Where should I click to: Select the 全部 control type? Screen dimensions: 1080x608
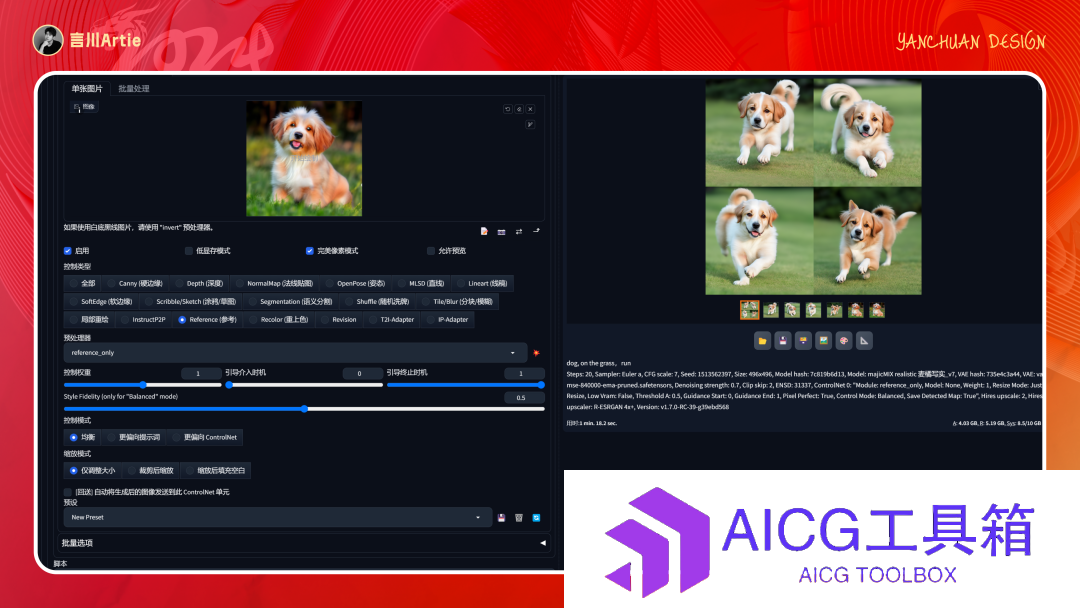pyautogui.click(x=82, y=283)
